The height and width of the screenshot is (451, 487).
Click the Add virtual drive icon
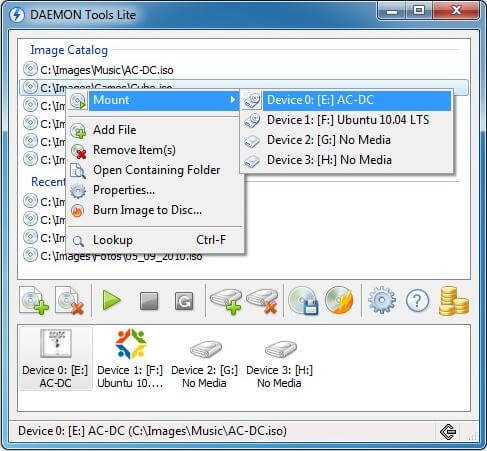click(226, 301)
